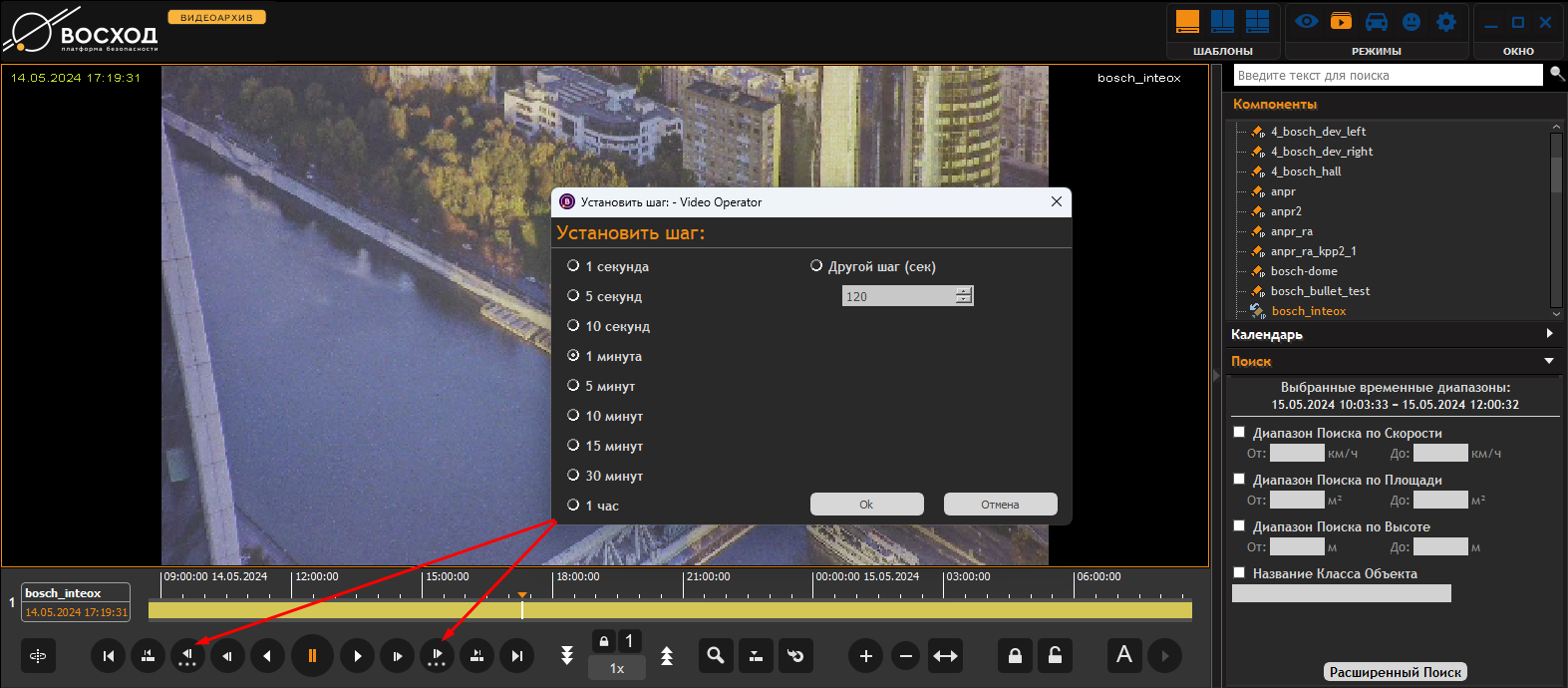Choose the 1 час step option
The width and height of the screenshot is (1568, 688).
pos(573,506)
